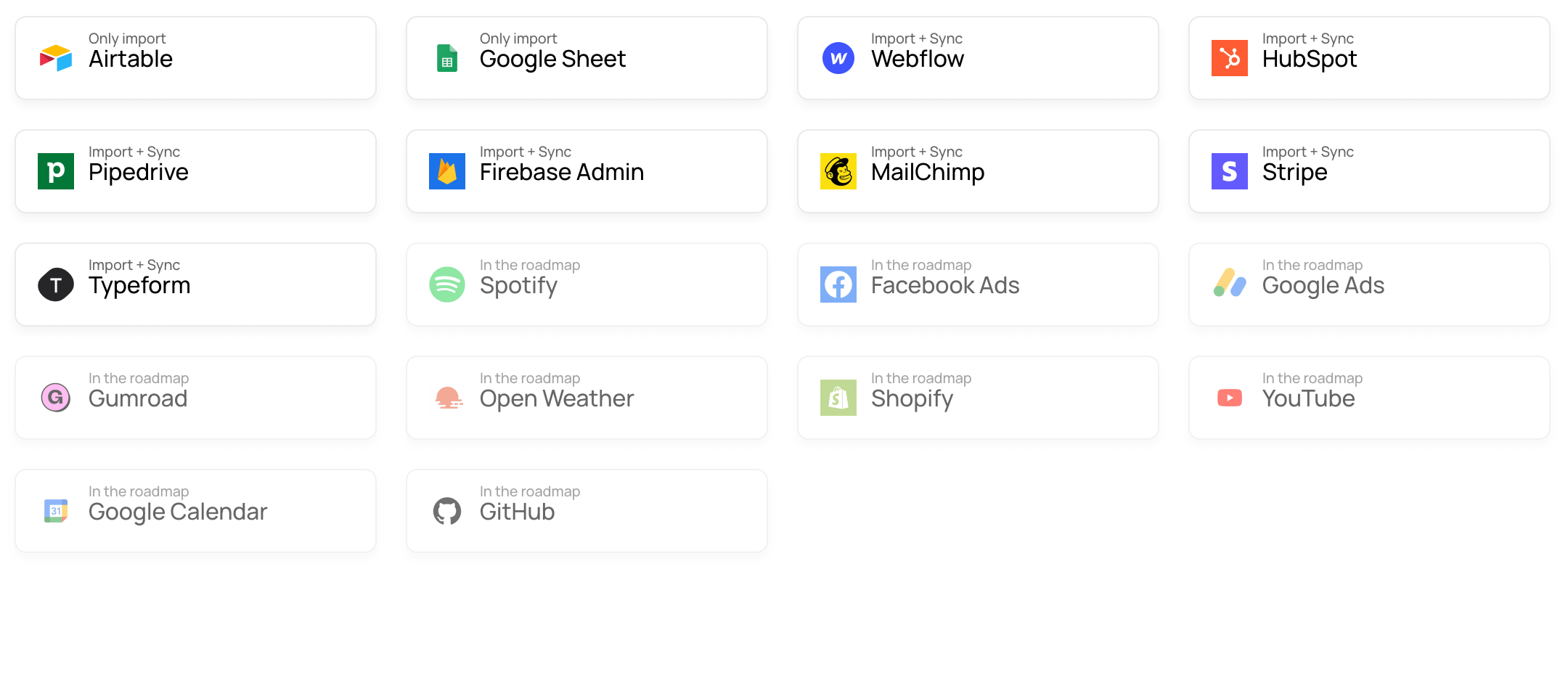Choose the Shopify roadmap card
The width and height of the screenshot is (1568, 688).
[x=978, y=398]
